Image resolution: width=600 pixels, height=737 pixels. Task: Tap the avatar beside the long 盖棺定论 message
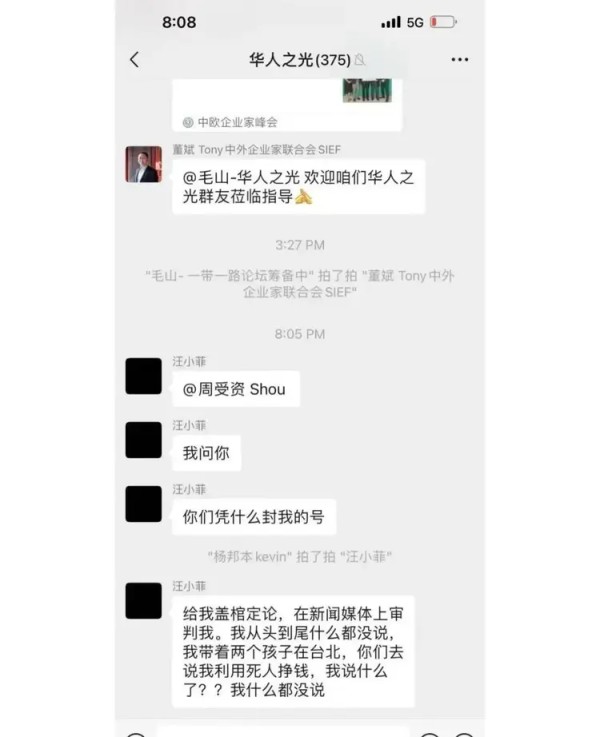tap(144, 601)
